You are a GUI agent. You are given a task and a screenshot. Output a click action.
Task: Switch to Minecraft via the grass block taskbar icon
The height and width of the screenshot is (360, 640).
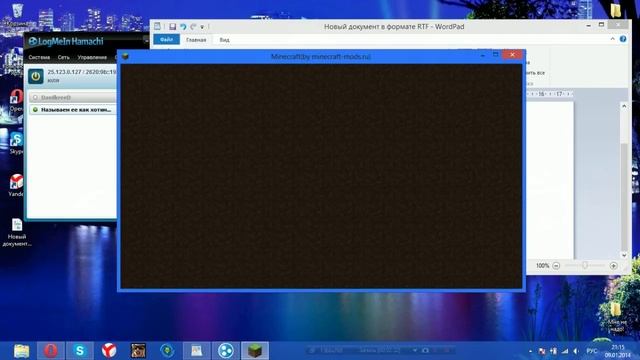pyautogui.click(x=255, y=351)
